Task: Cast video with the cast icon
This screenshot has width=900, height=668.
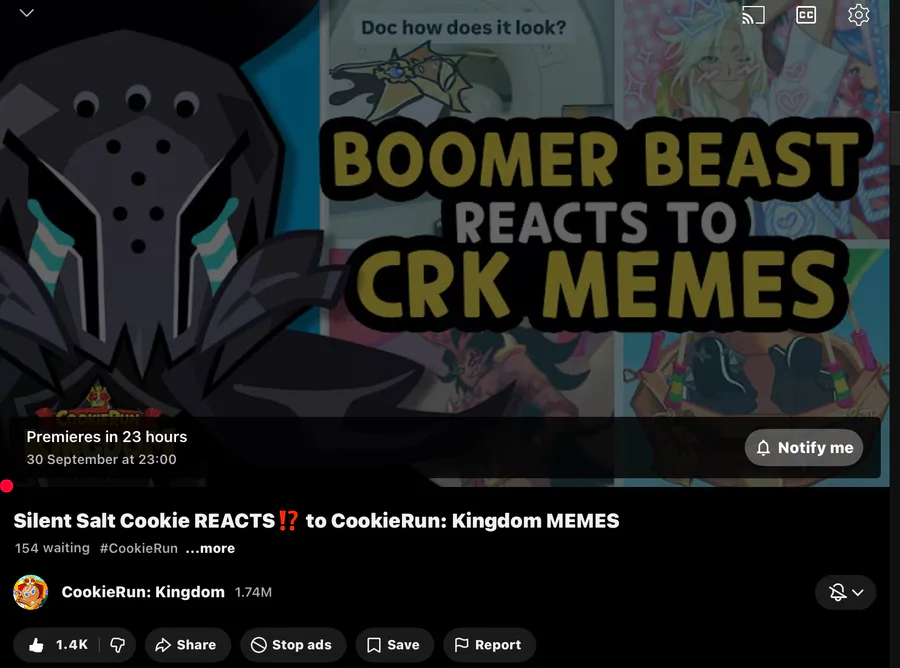Action: click(x=753, y=15)
